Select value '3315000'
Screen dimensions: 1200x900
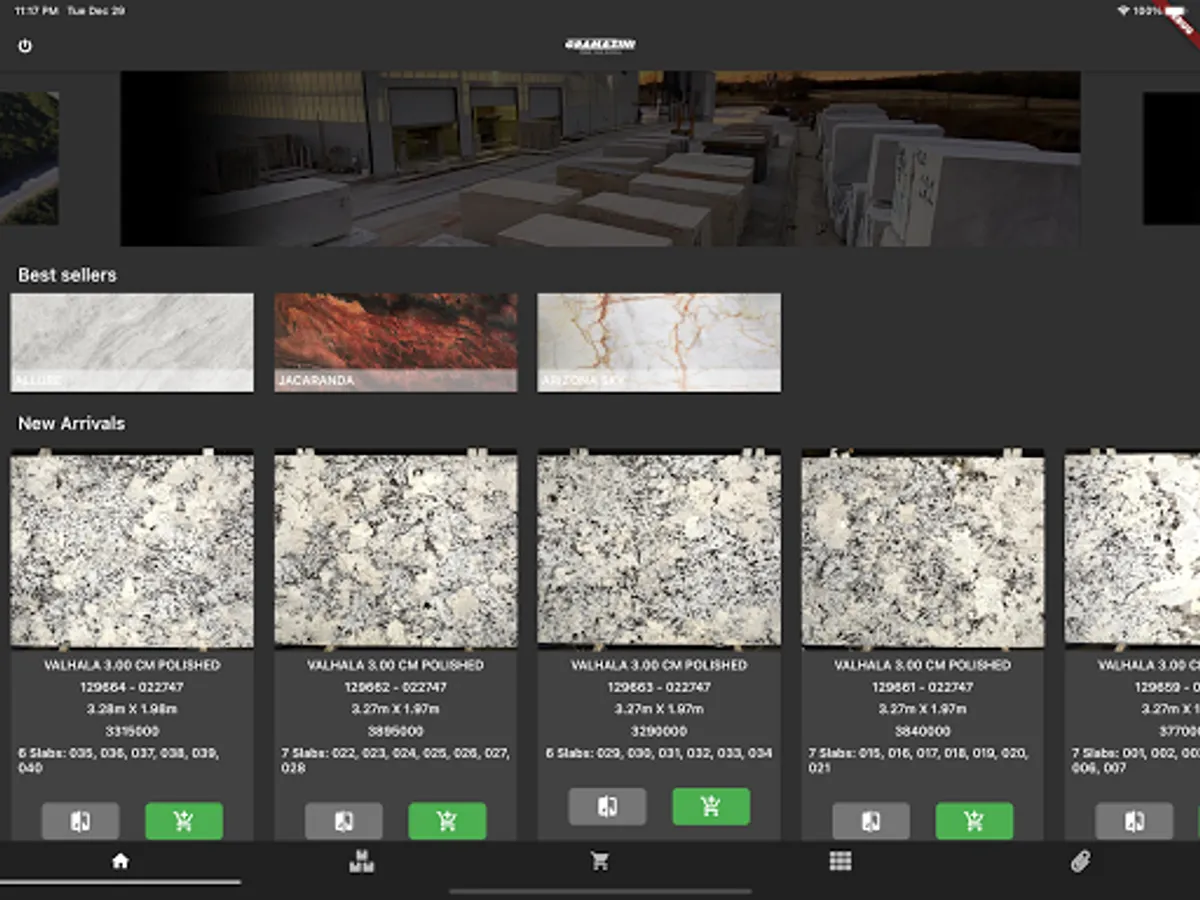(132, 731)
